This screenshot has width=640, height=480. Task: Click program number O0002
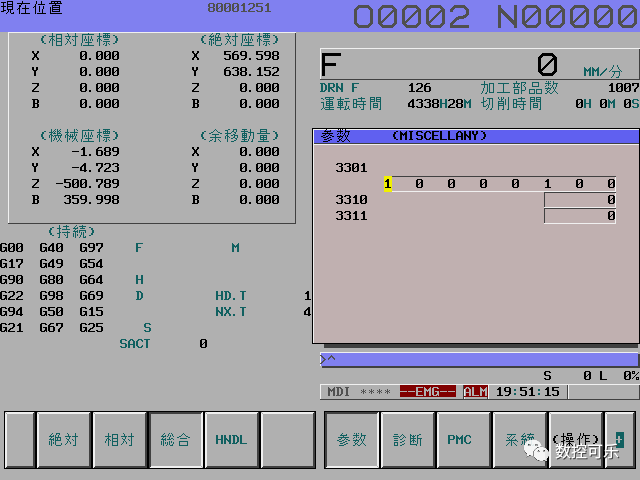click(x=411, y=17)
